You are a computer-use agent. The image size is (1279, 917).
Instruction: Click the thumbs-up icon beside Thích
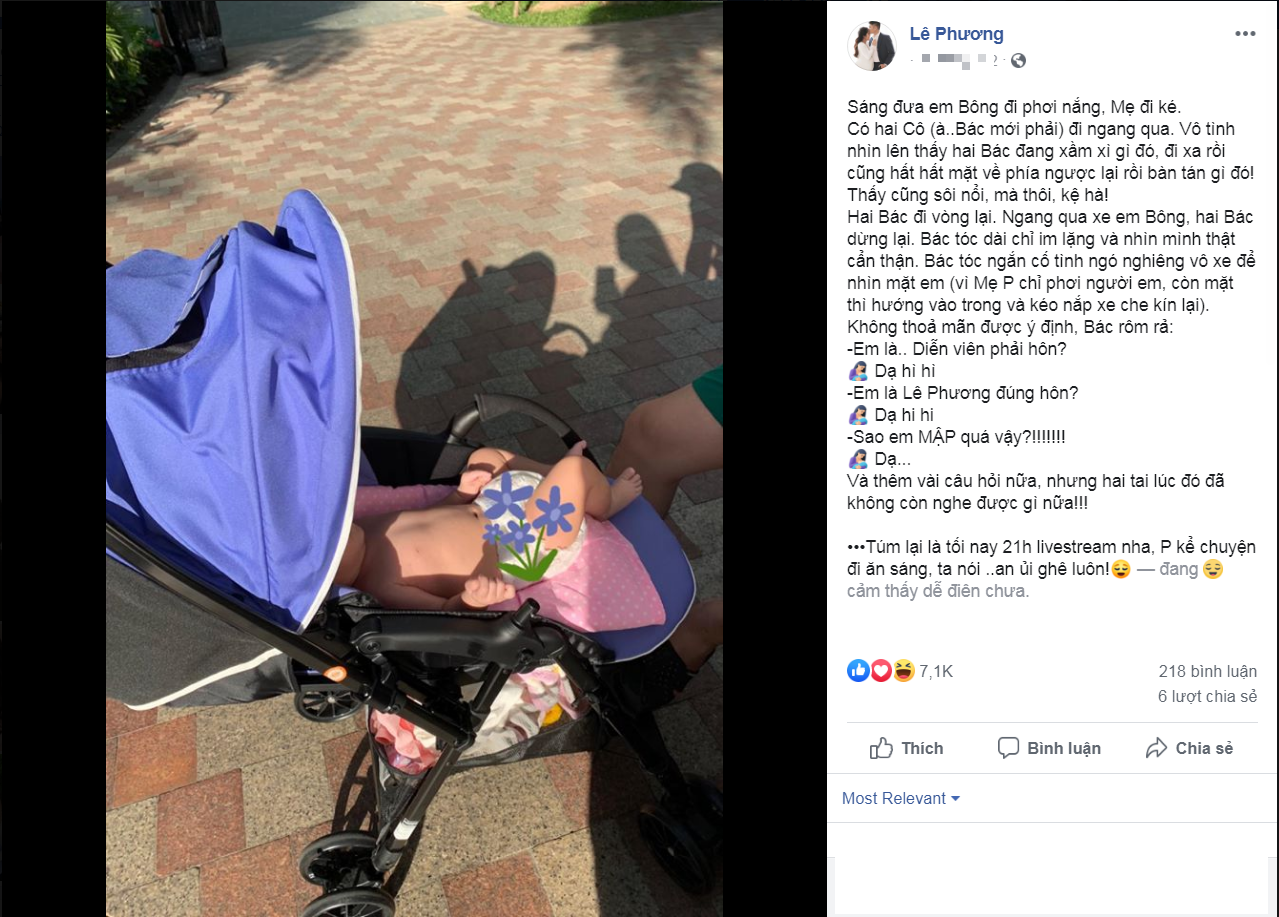pos(881,748)
